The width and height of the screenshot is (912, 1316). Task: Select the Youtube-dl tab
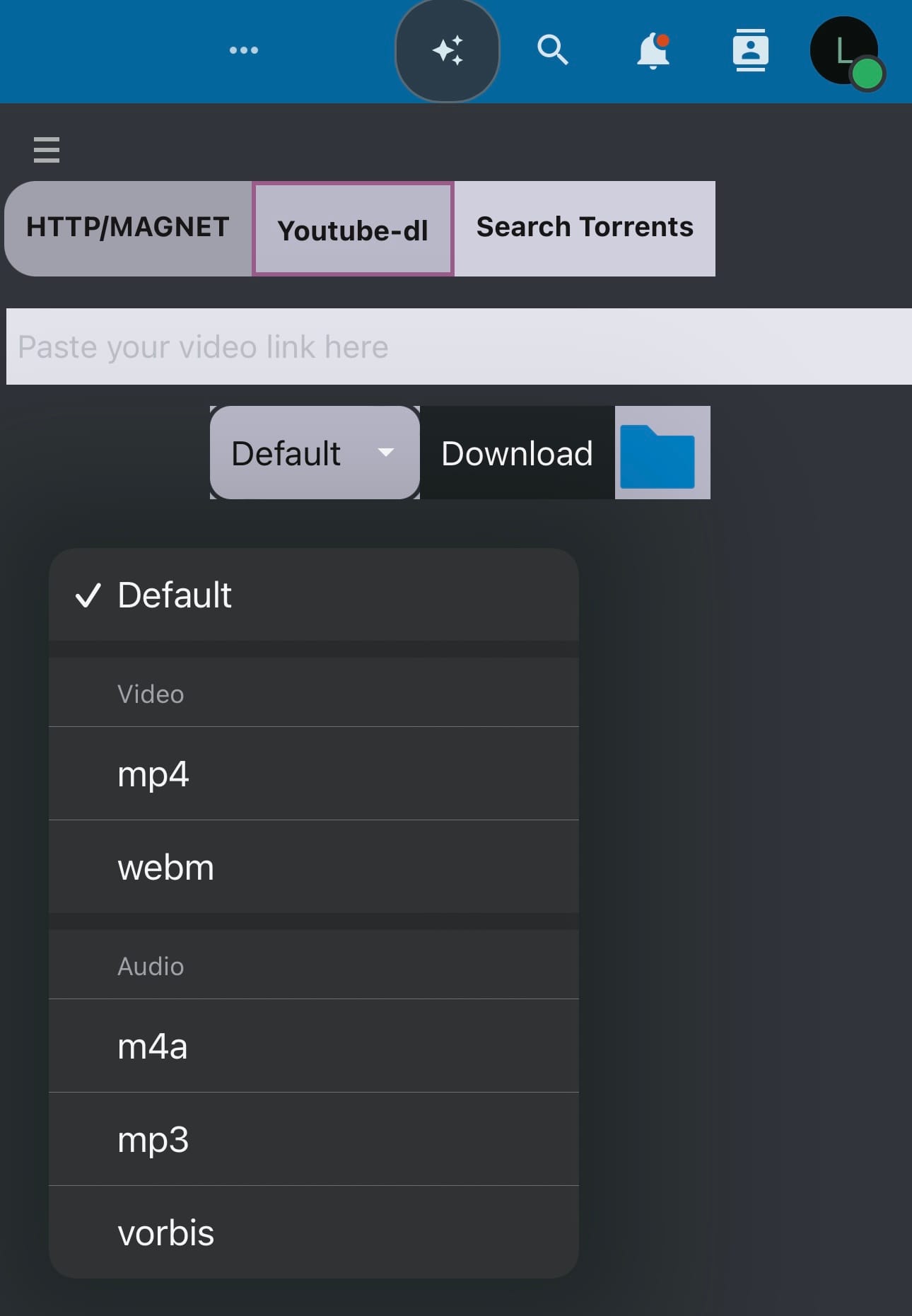tap(353, 229)
